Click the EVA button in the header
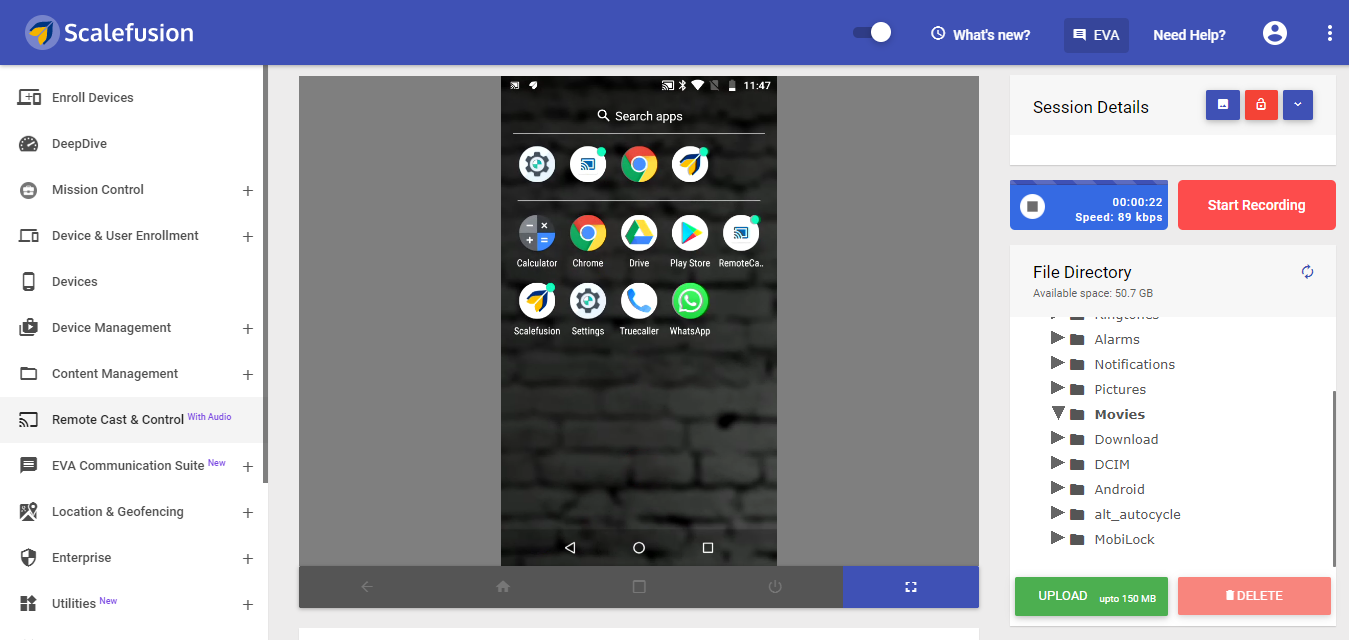 coord(1096,34)
